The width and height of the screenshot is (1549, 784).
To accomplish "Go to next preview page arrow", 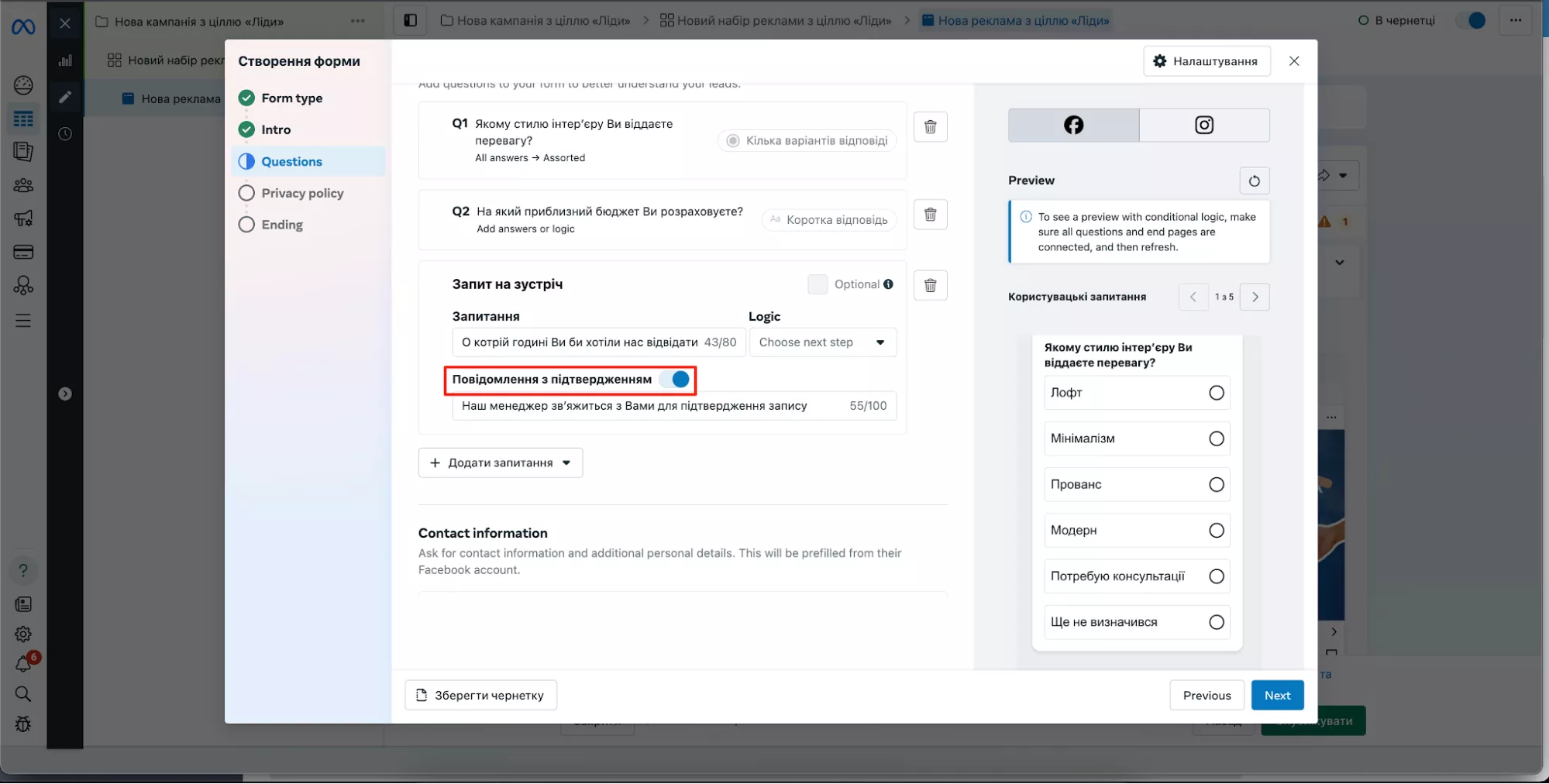I will (1255, 297).
